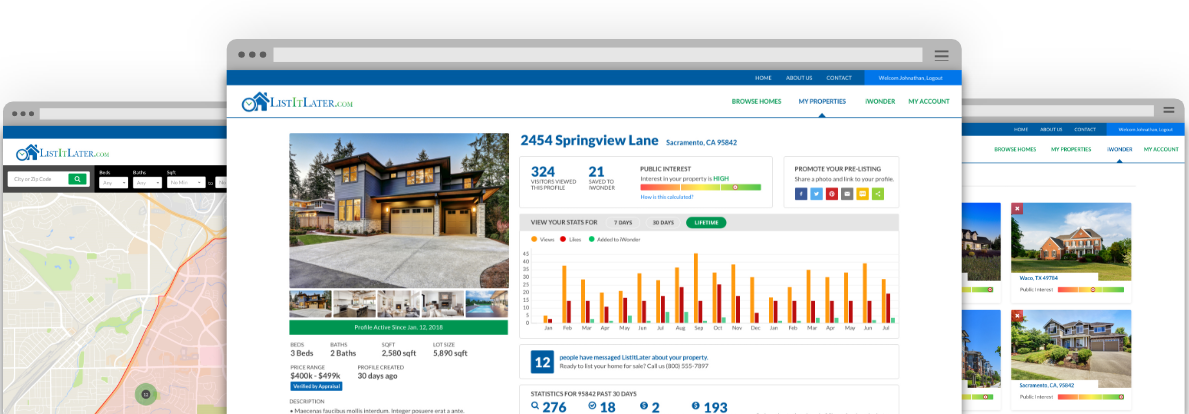Image resolution: width=1189 pixels, height=414 pixels.
Task: Click 'How is this calculated?' link
Action: (667, 197)
